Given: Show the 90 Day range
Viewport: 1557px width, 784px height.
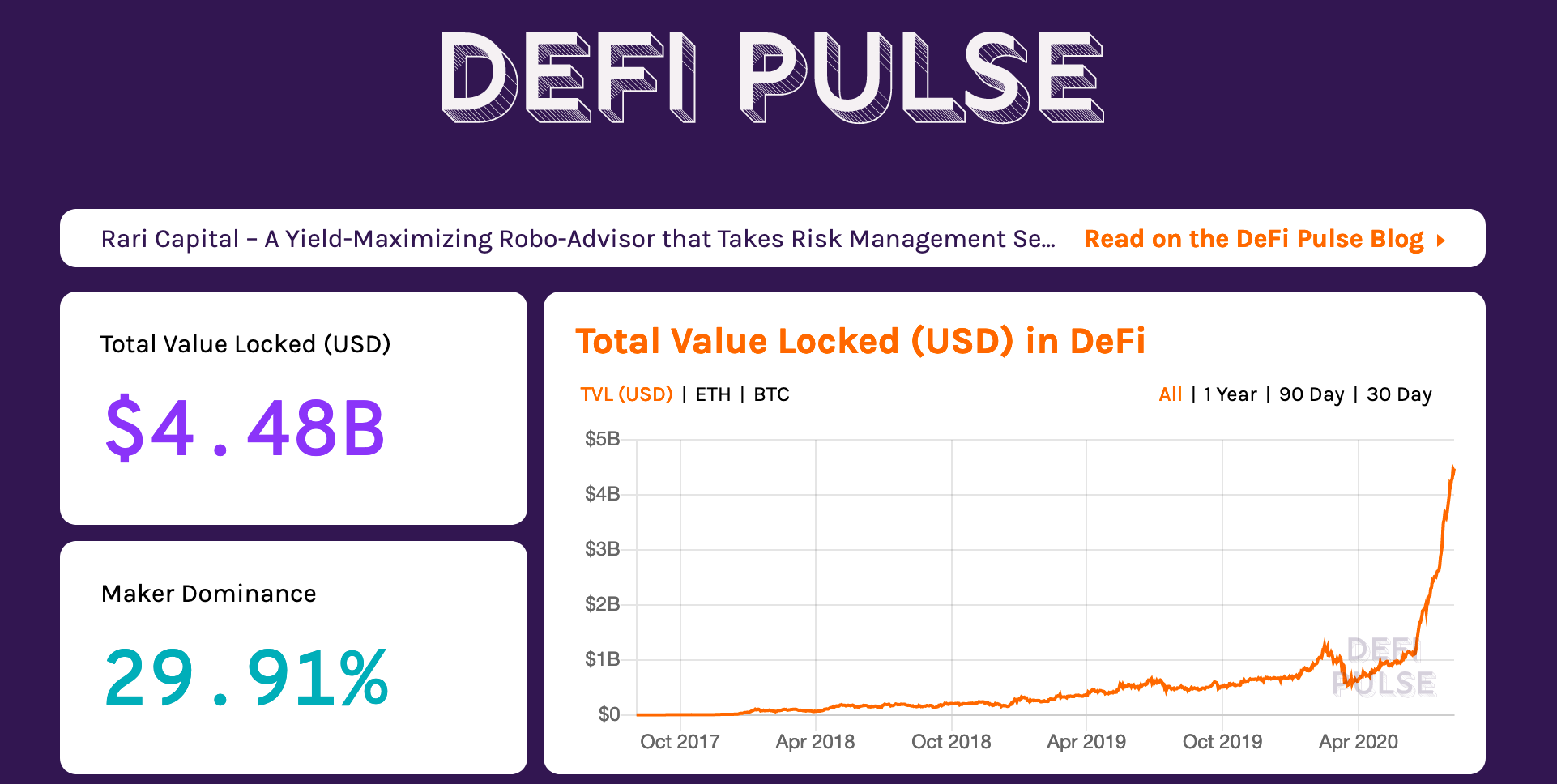Looking at the screenshot, I should (1312, 394).
